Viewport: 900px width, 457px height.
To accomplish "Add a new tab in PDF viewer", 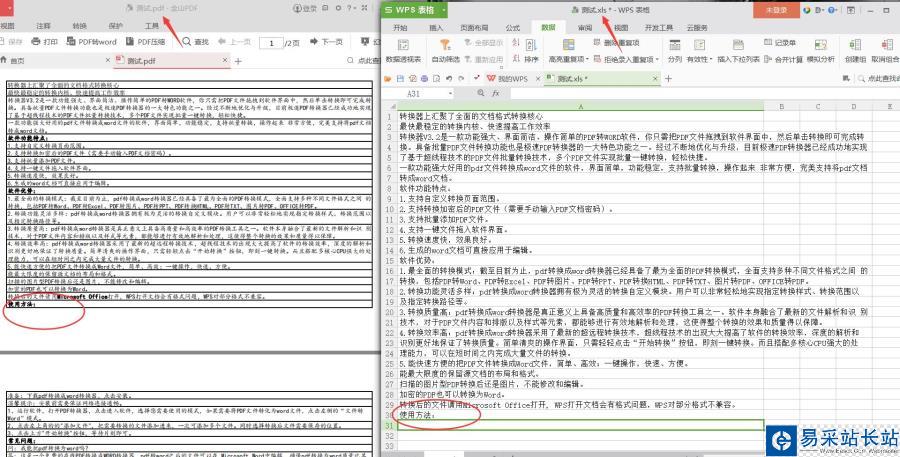I will pyautogui.click(x=238, y=61).
